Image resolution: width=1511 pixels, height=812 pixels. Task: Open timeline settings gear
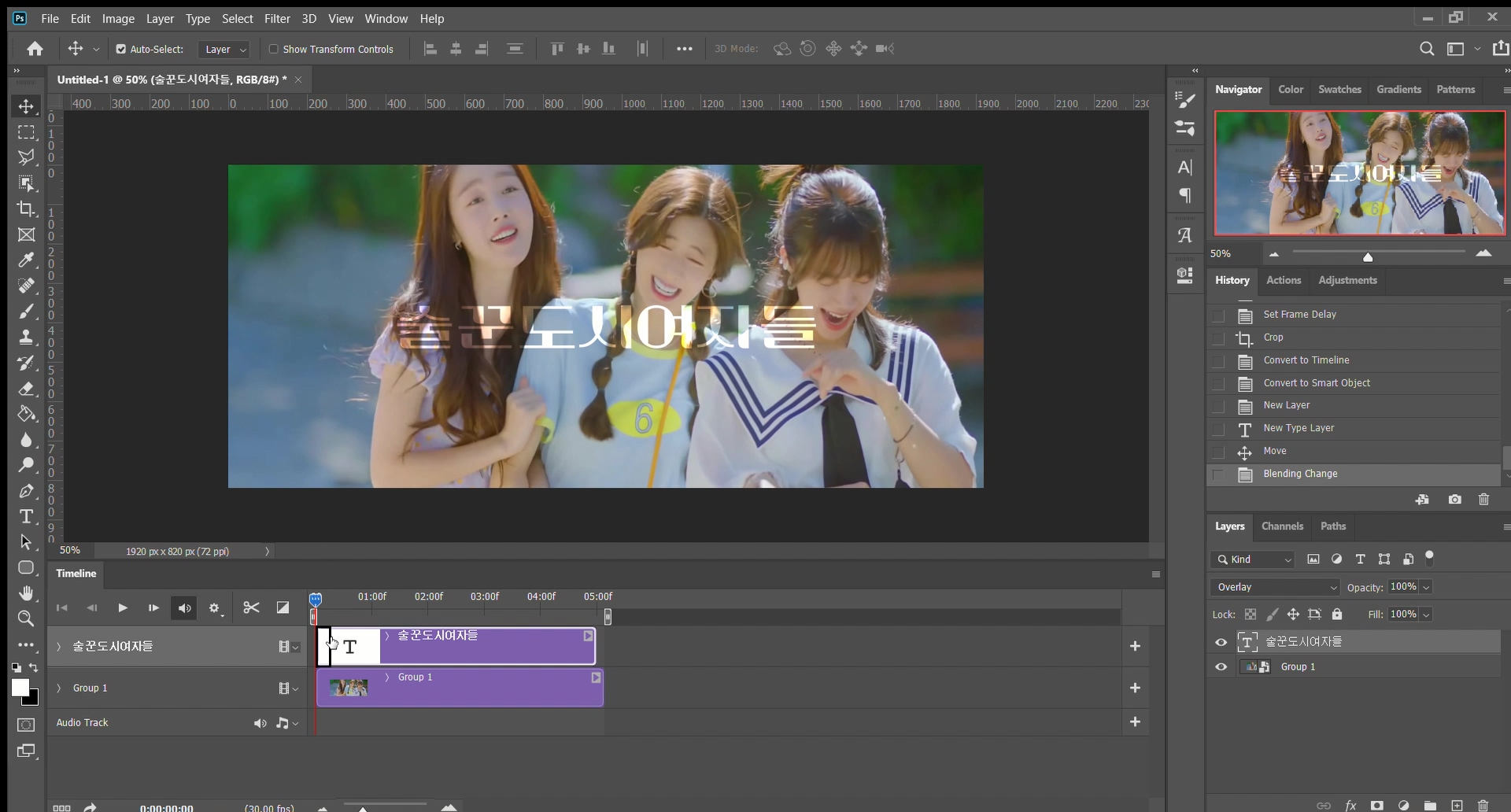click(x=215, y=608)
